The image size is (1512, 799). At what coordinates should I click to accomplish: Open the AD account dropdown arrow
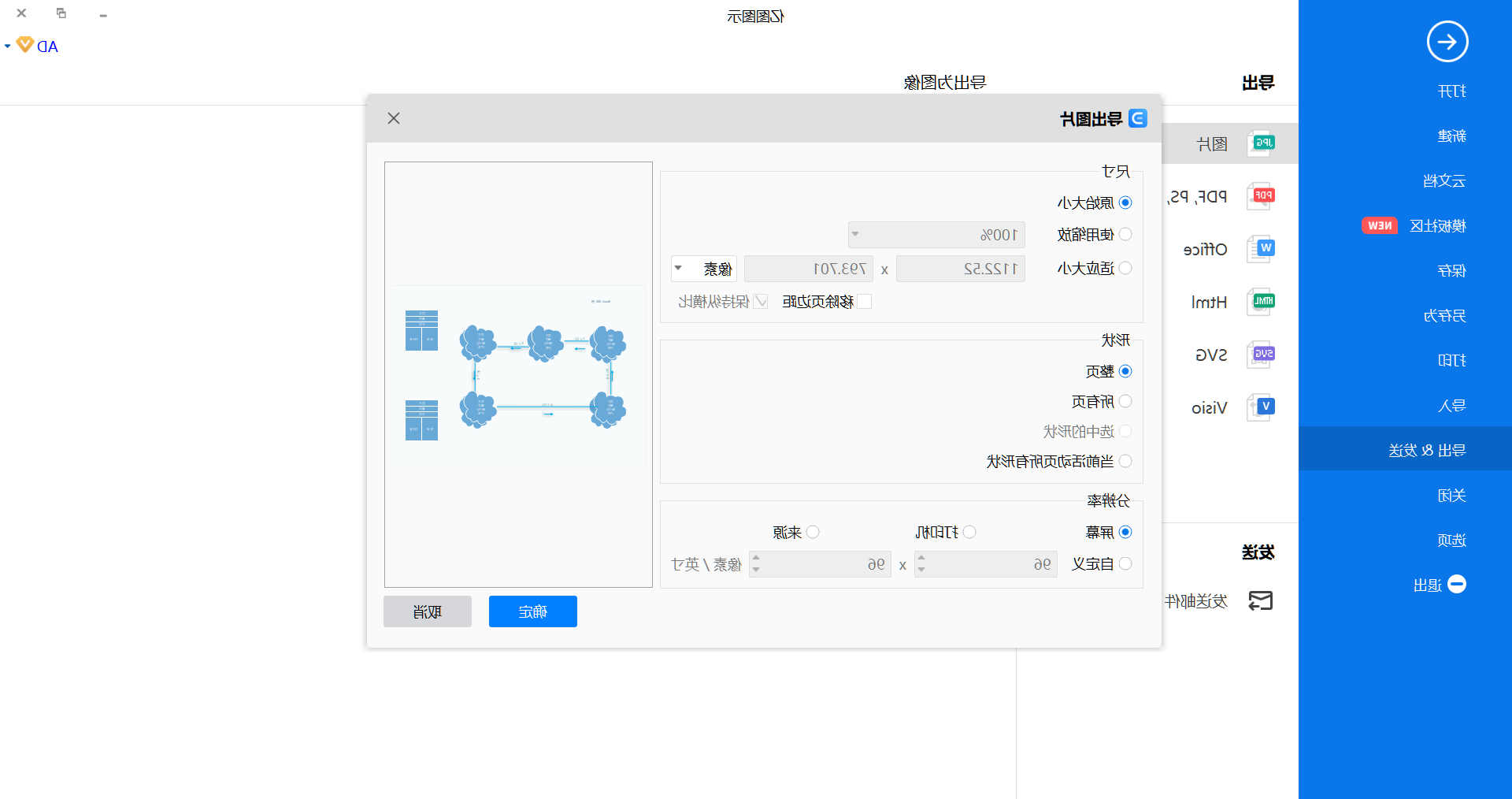8,46
